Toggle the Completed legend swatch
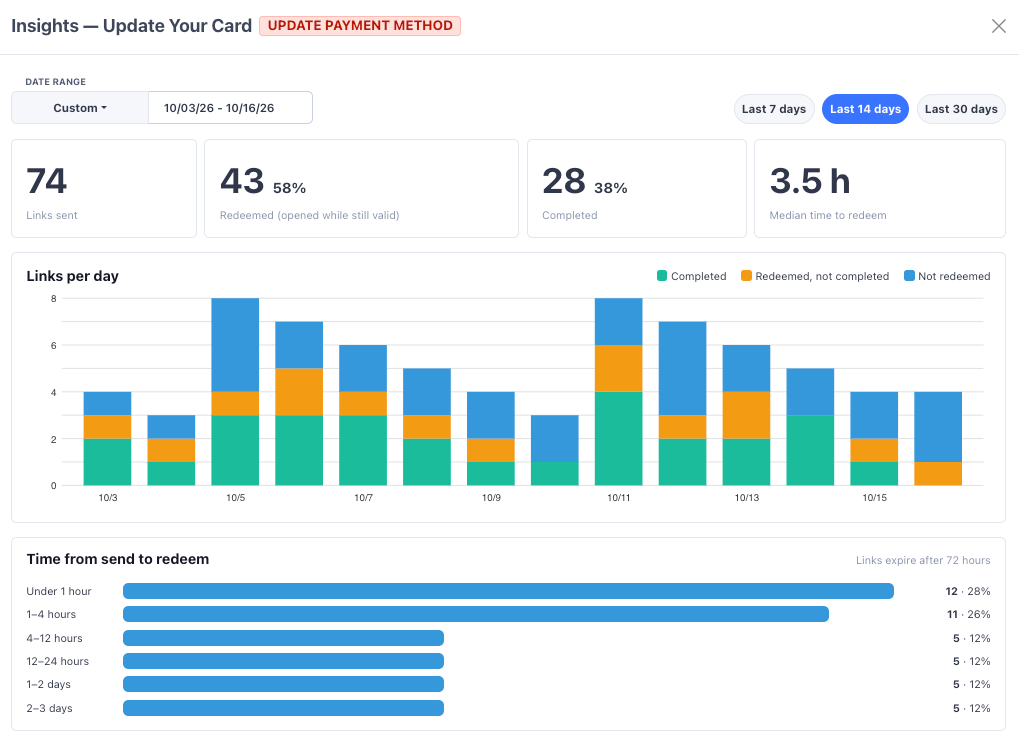Viewport: 1019px width, 733px height. tap(662, 276)
